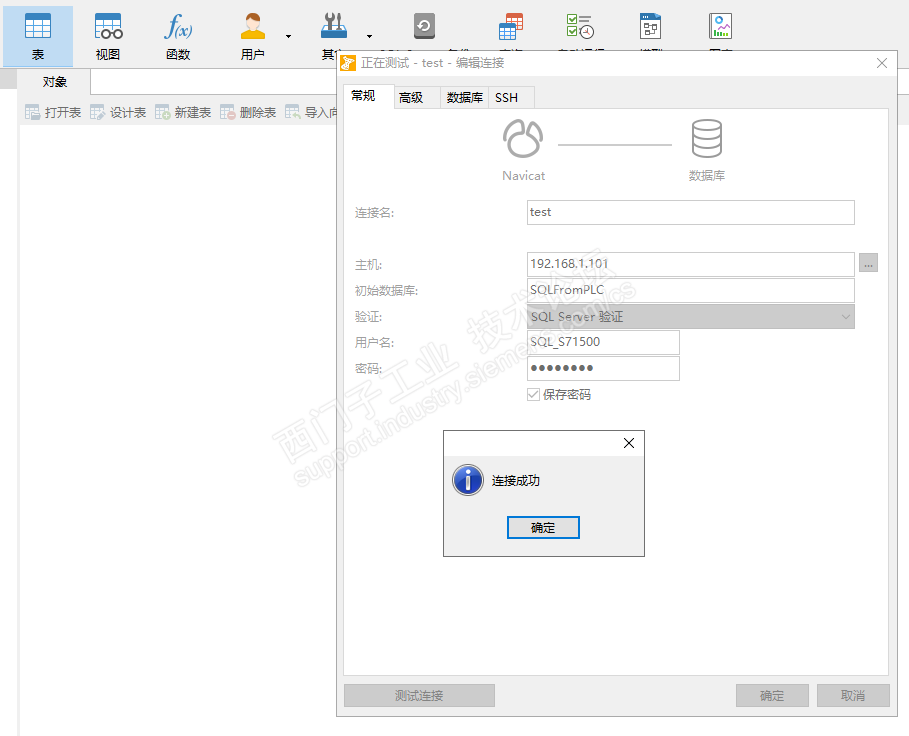Click 确定 at bottom of edit connection dialog
Image resolution: width=909 pixels, height=736 pixels.
pos(772,695)
